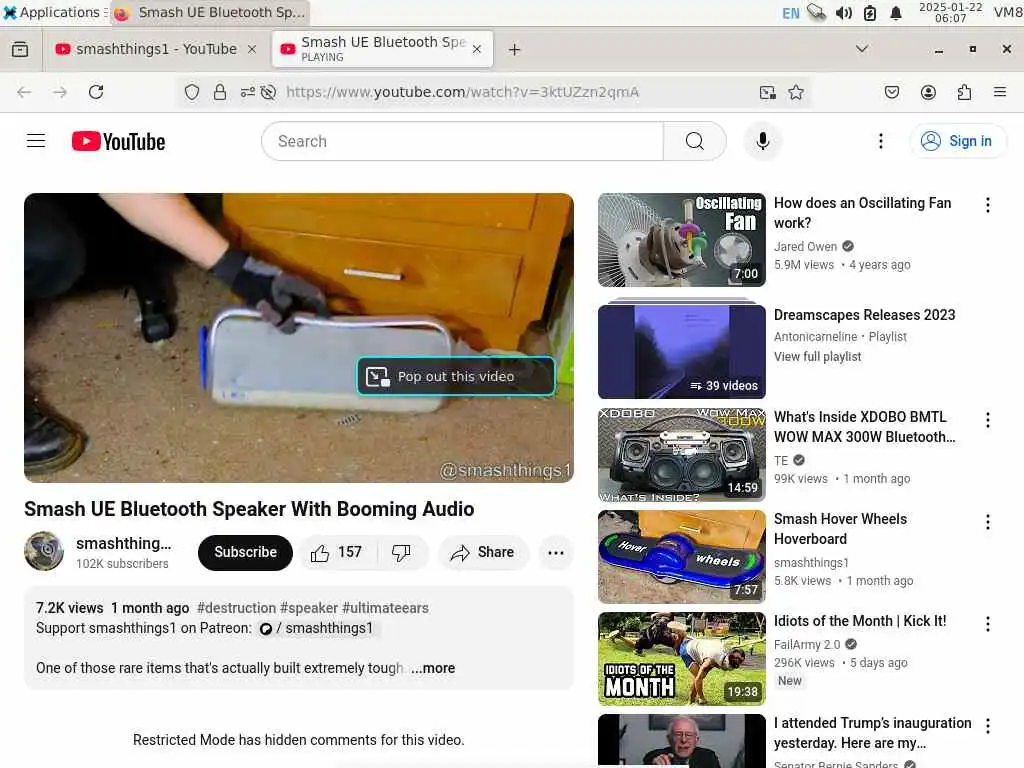Open #ultimateears hashtag link
1024x768 pixels.
pos(385,608)
